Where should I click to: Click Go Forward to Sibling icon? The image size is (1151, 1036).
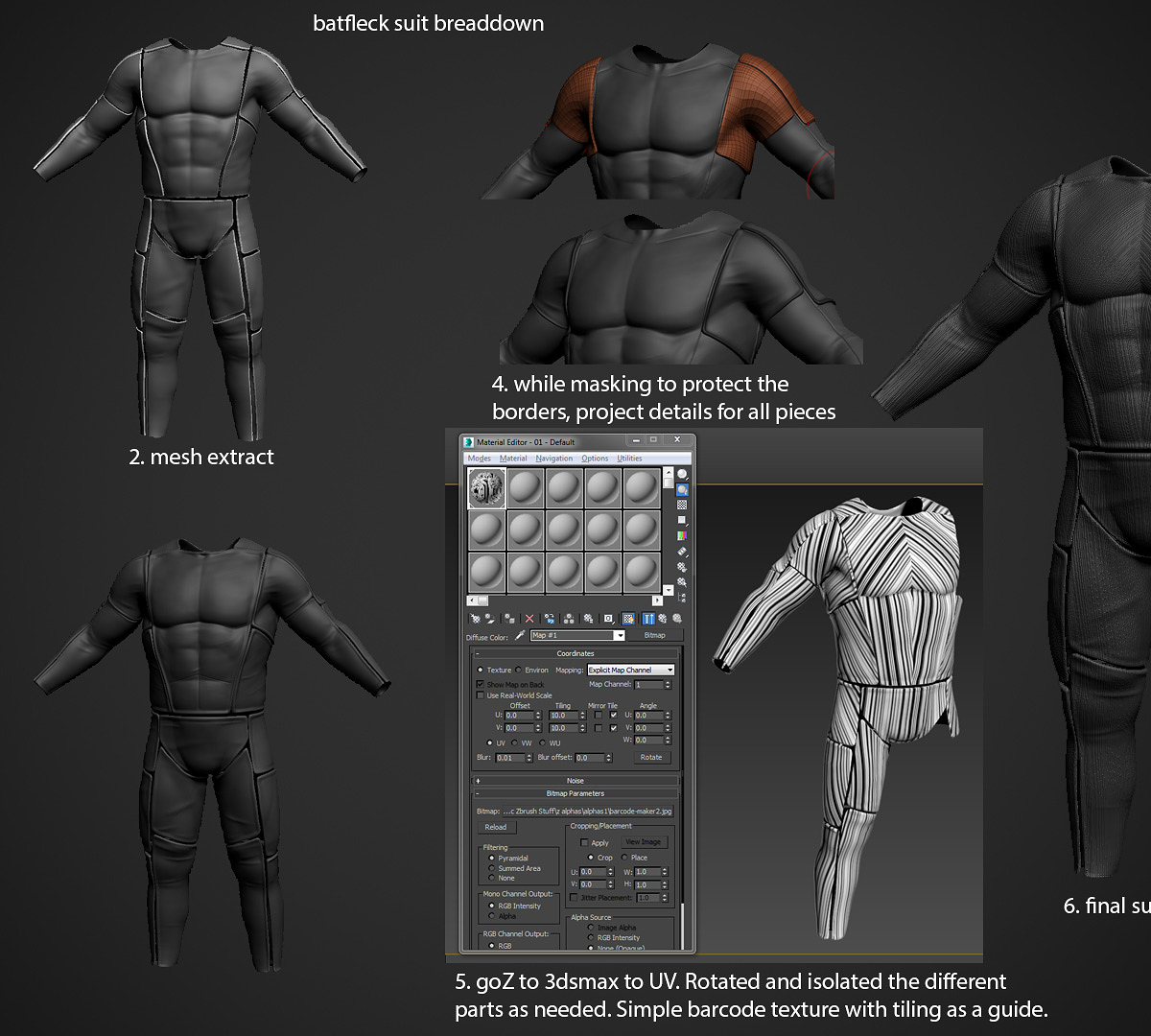(x=677, y=619)
